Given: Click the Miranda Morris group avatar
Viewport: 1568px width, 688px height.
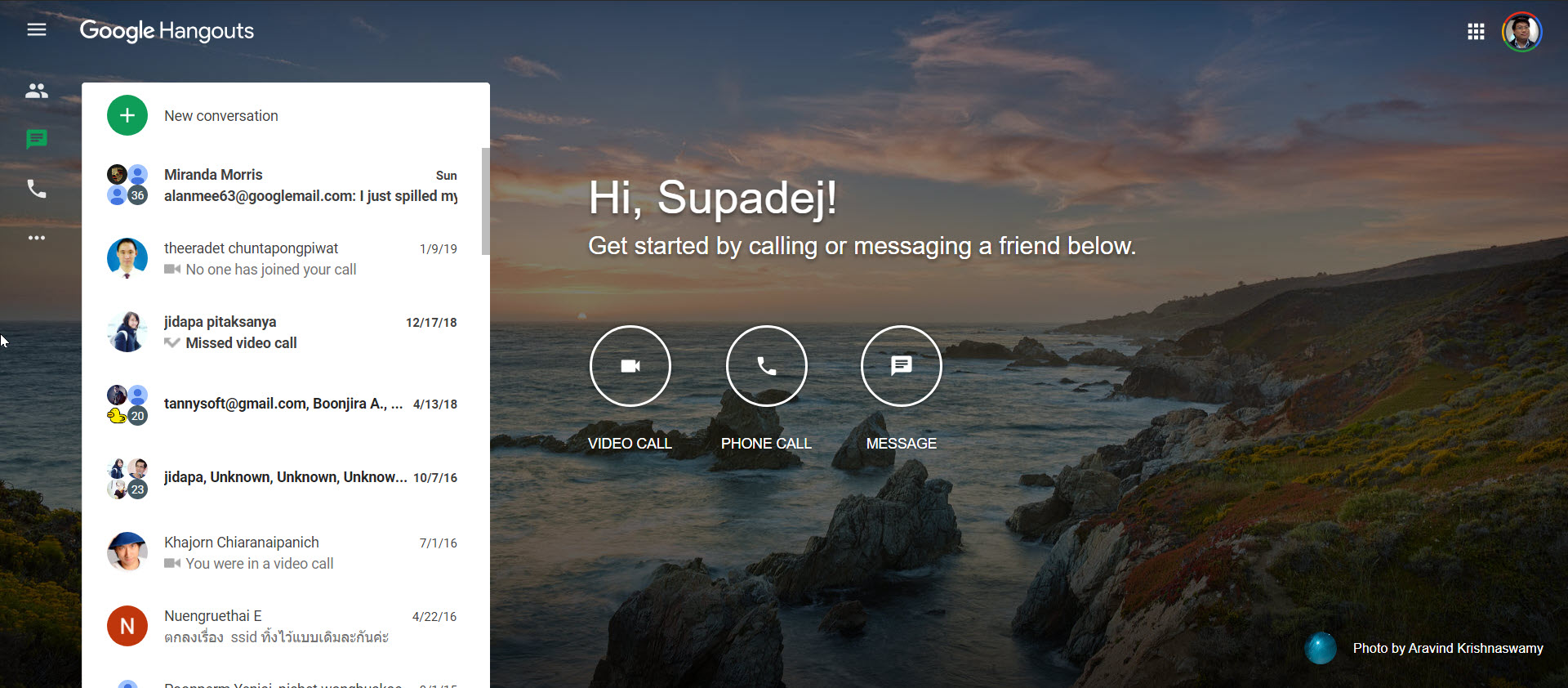Looking at the screenshot, I should (x=127, y=185).
